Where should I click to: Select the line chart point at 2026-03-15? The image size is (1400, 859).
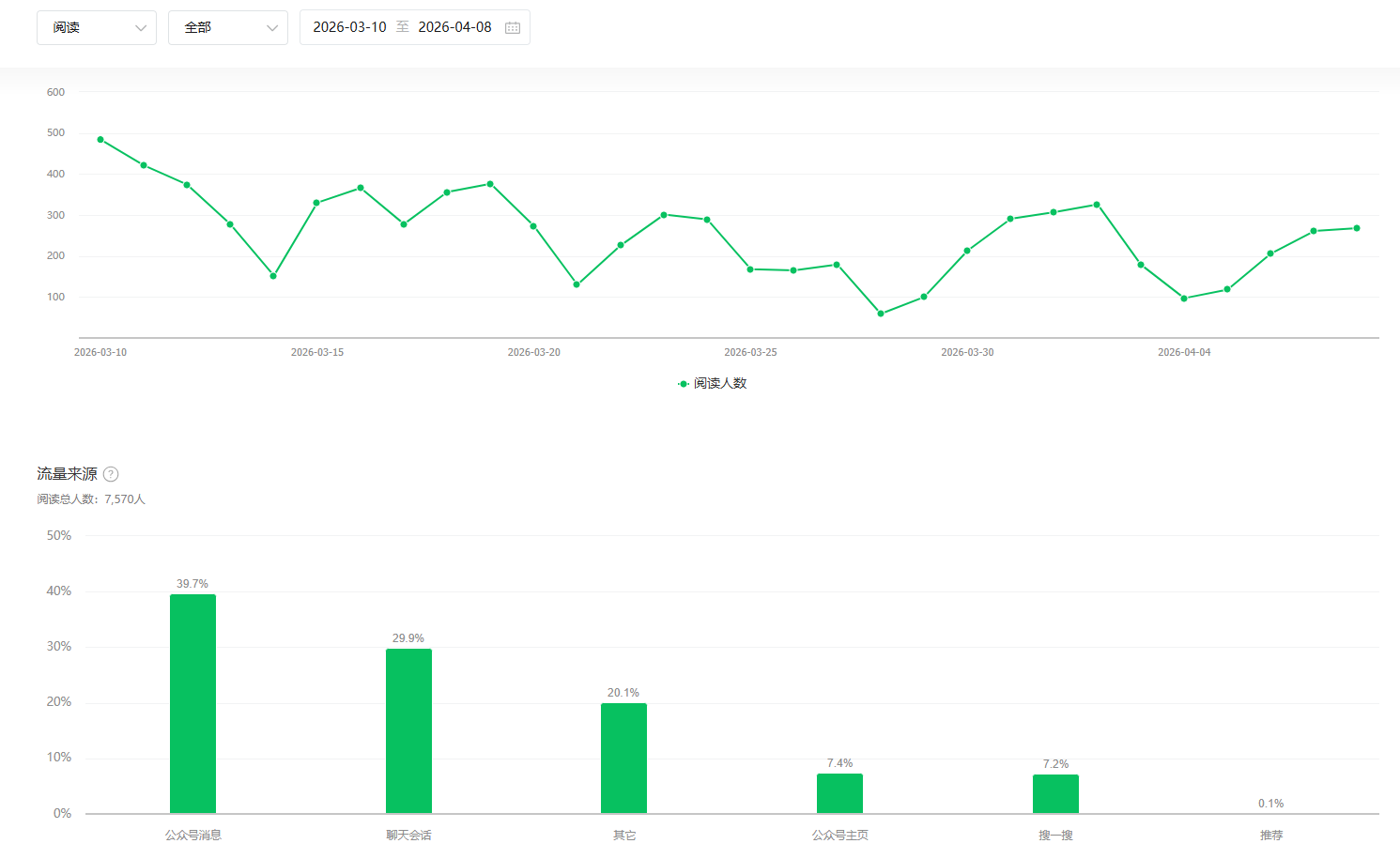(316, 203)
